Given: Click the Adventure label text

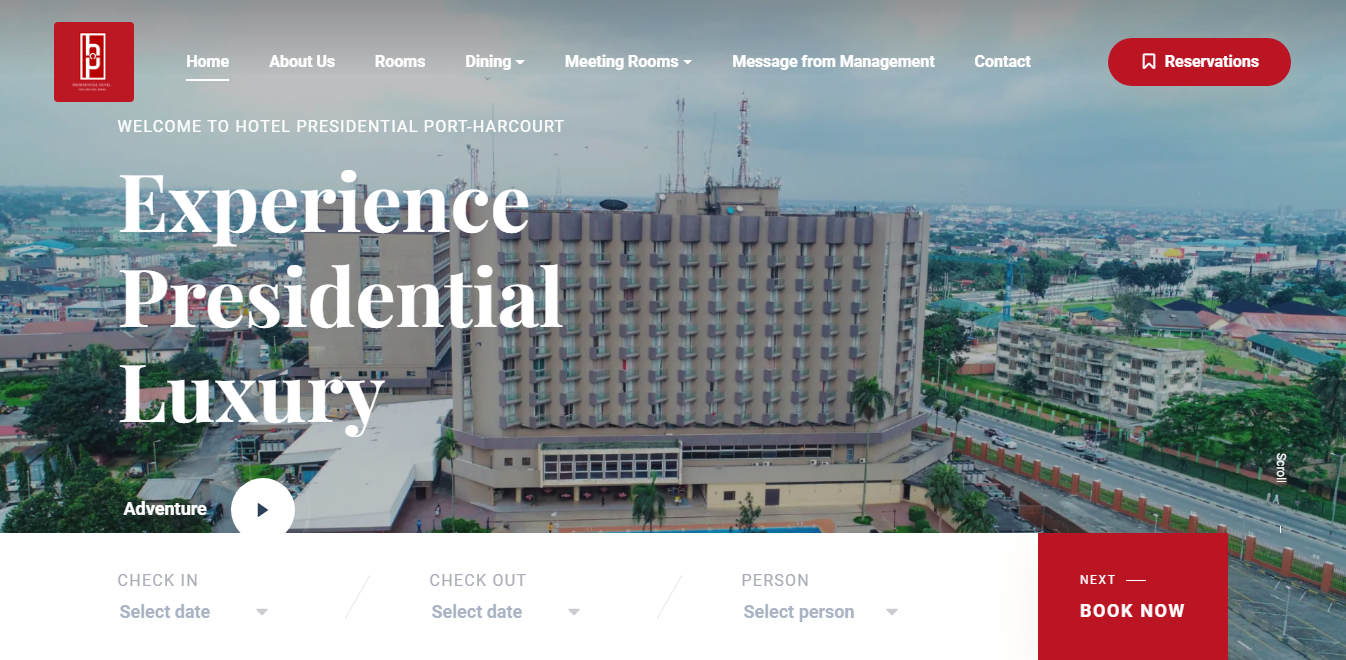Looking at the screenshot, I should click(165, 509).
